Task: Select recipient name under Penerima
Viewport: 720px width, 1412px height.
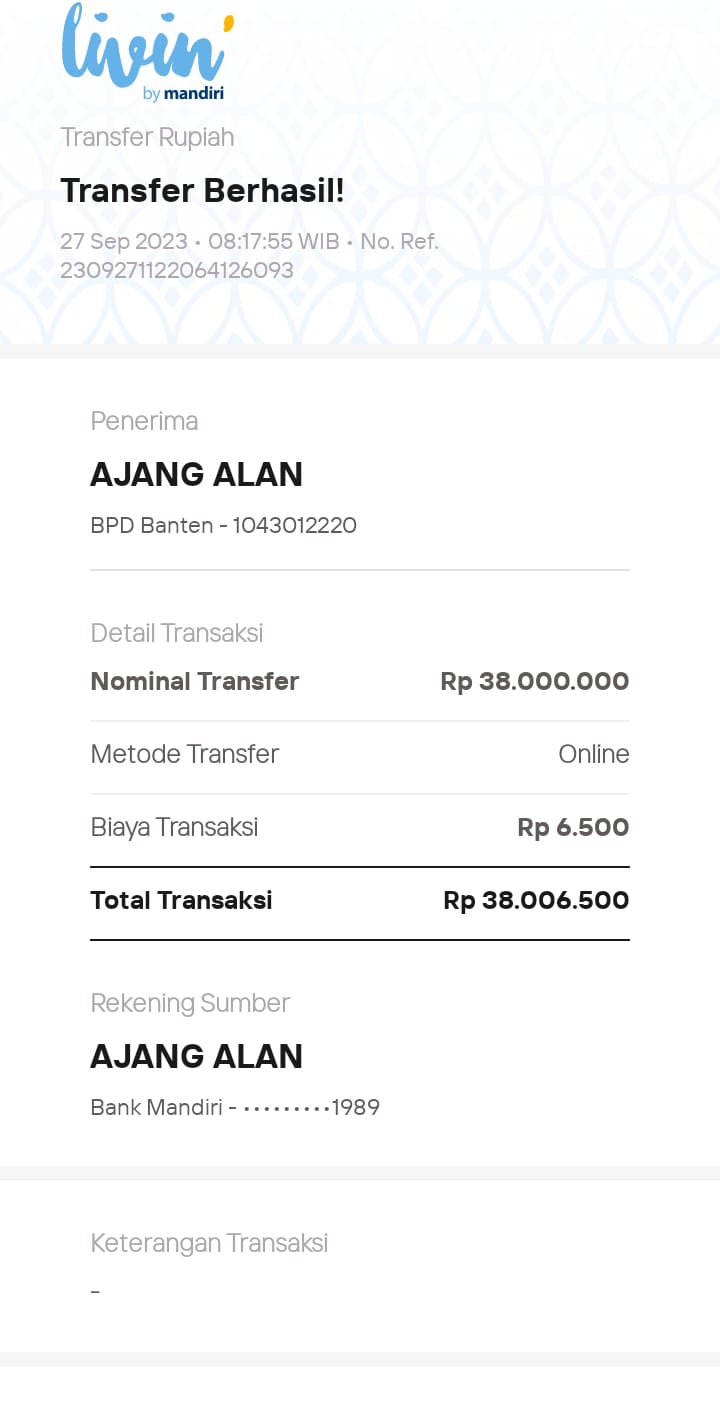Action: tap(196, 475)
